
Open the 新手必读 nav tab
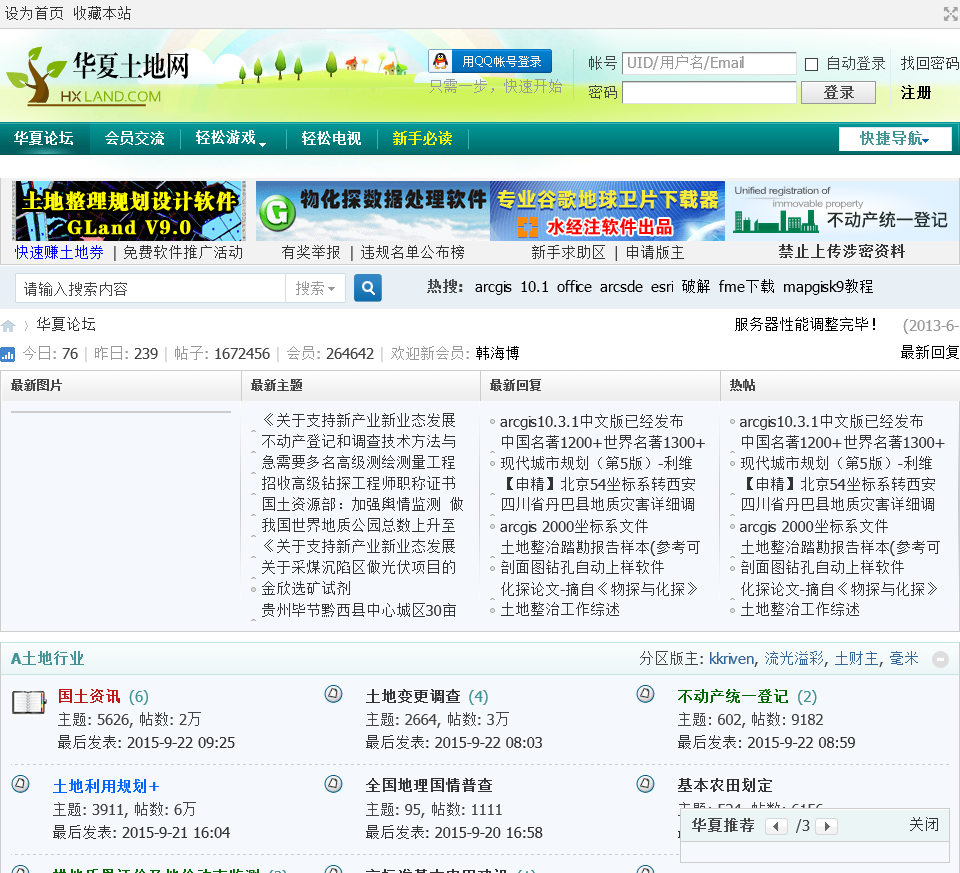422,138
